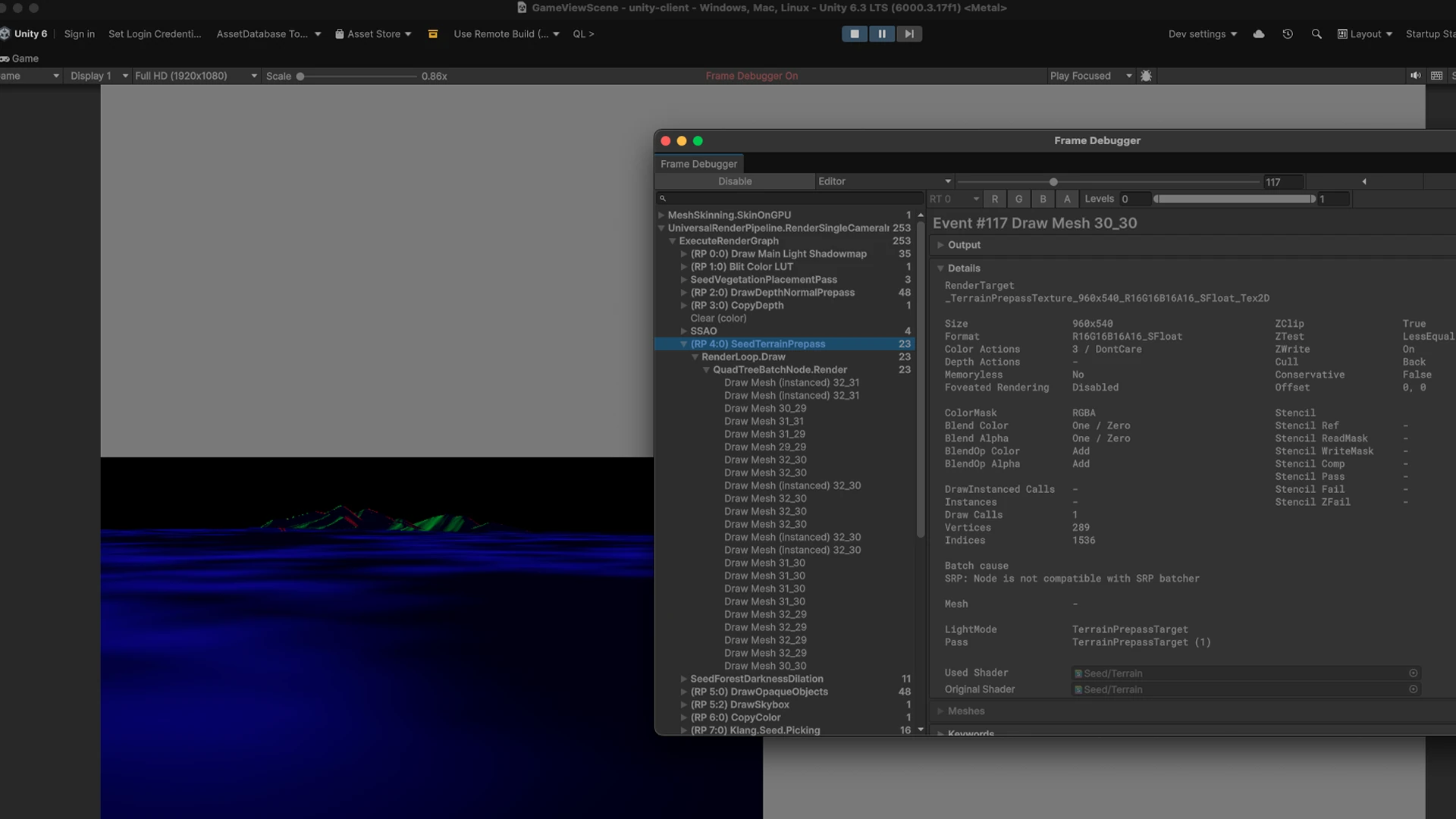
Task: Click the game view Scale slider
Action: [357, 76]
